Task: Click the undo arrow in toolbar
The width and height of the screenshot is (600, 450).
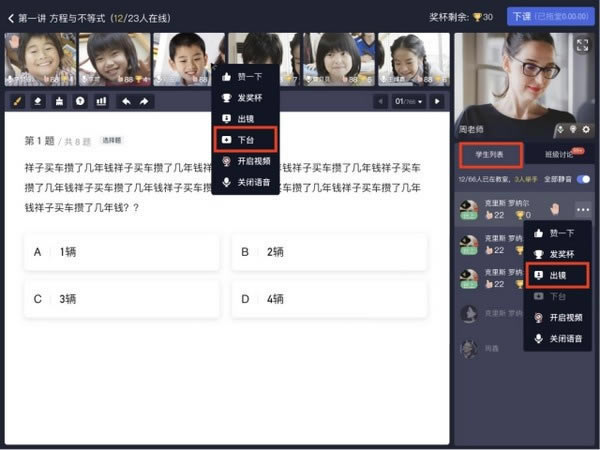Action: 125,101
